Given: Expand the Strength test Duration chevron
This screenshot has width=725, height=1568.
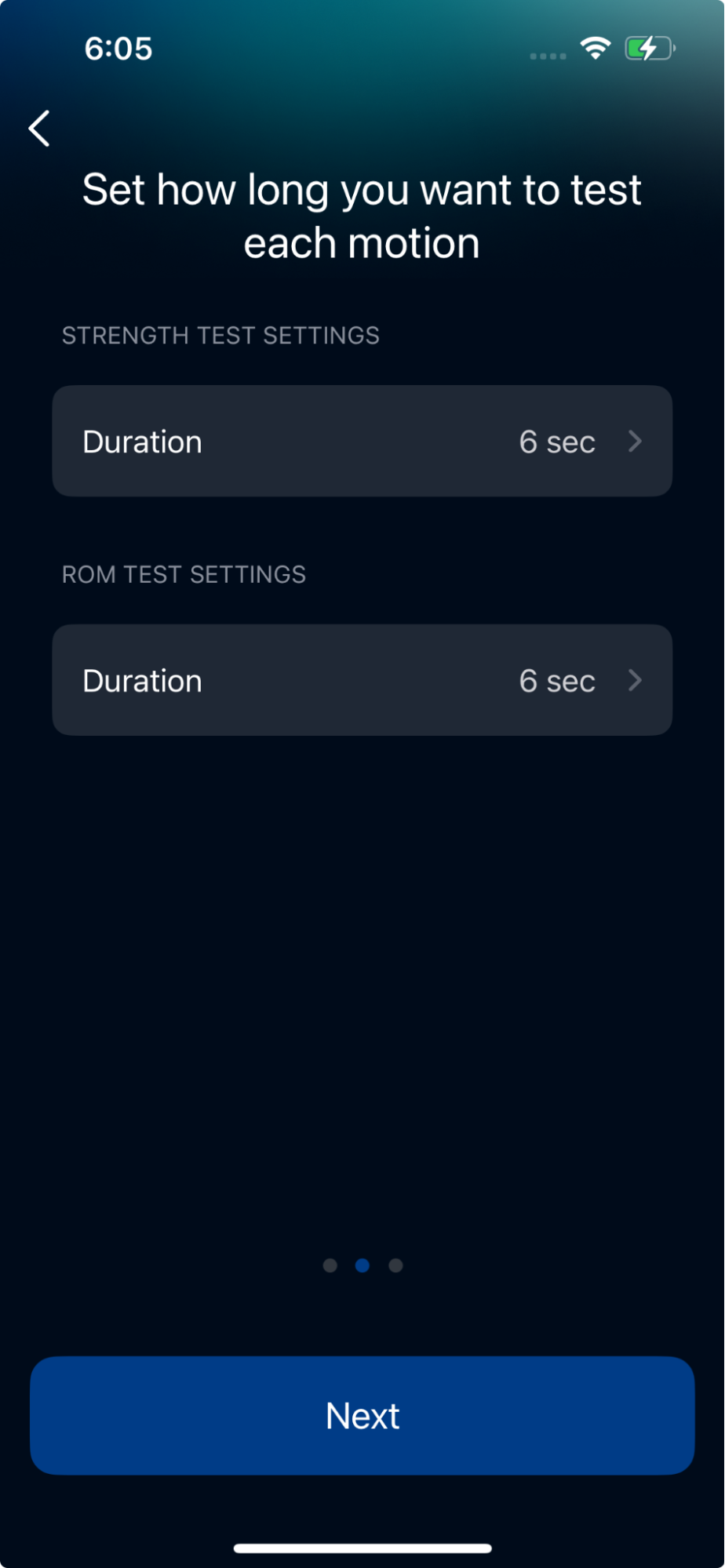Looking at the screenshot, I should [x=636, y=442].
